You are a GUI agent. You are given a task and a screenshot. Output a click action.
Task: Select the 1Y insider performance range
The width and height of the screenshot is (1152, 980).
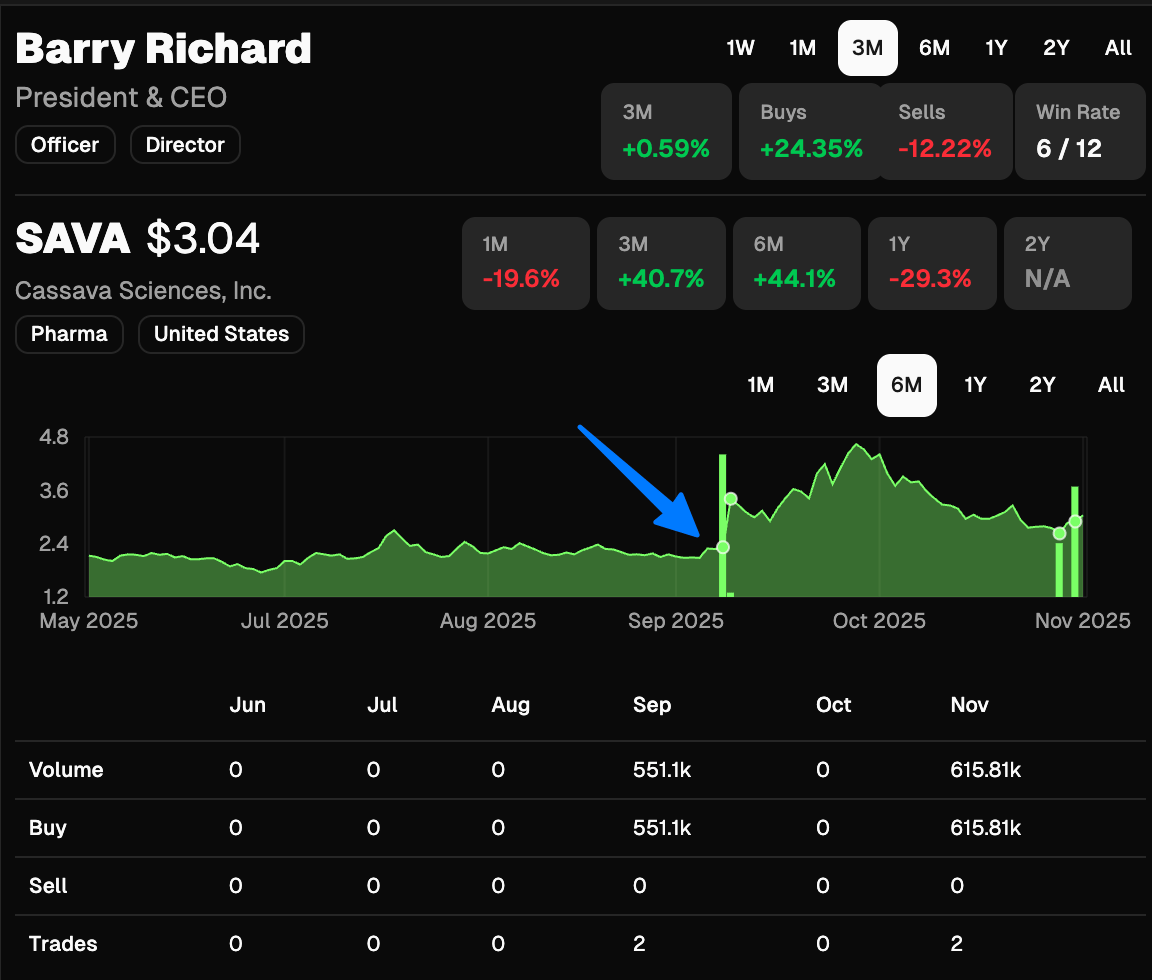pyautogui.click(x=996, y=48)
